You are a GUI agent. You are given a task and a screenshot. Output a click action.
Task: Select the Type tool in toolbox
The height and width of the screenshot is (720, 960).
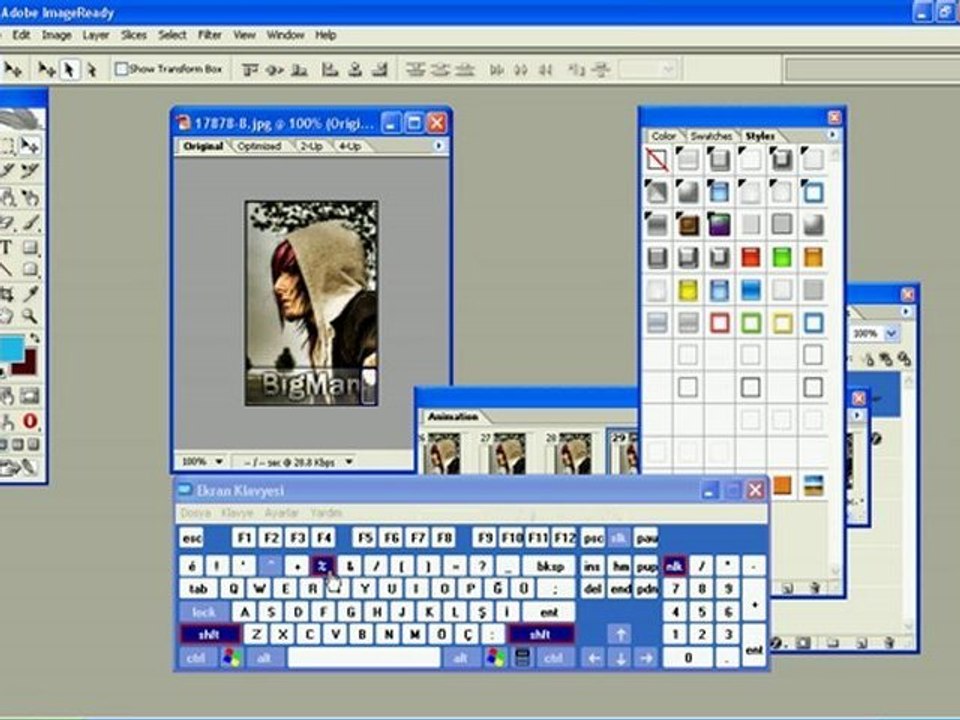[7, 247]
